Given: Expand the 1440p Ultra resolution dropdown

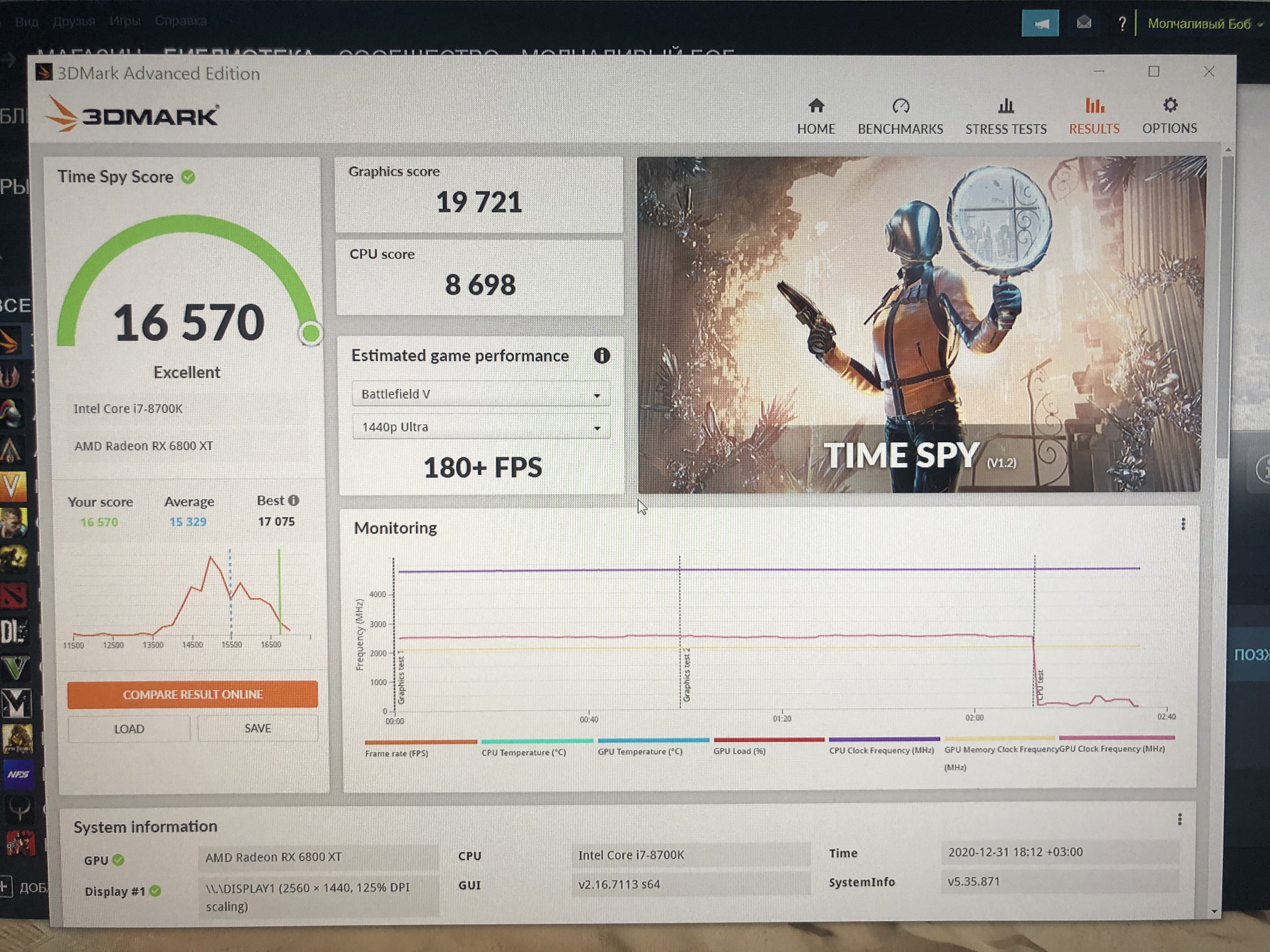Looking at the screenshot, I should tap(481, 427).
